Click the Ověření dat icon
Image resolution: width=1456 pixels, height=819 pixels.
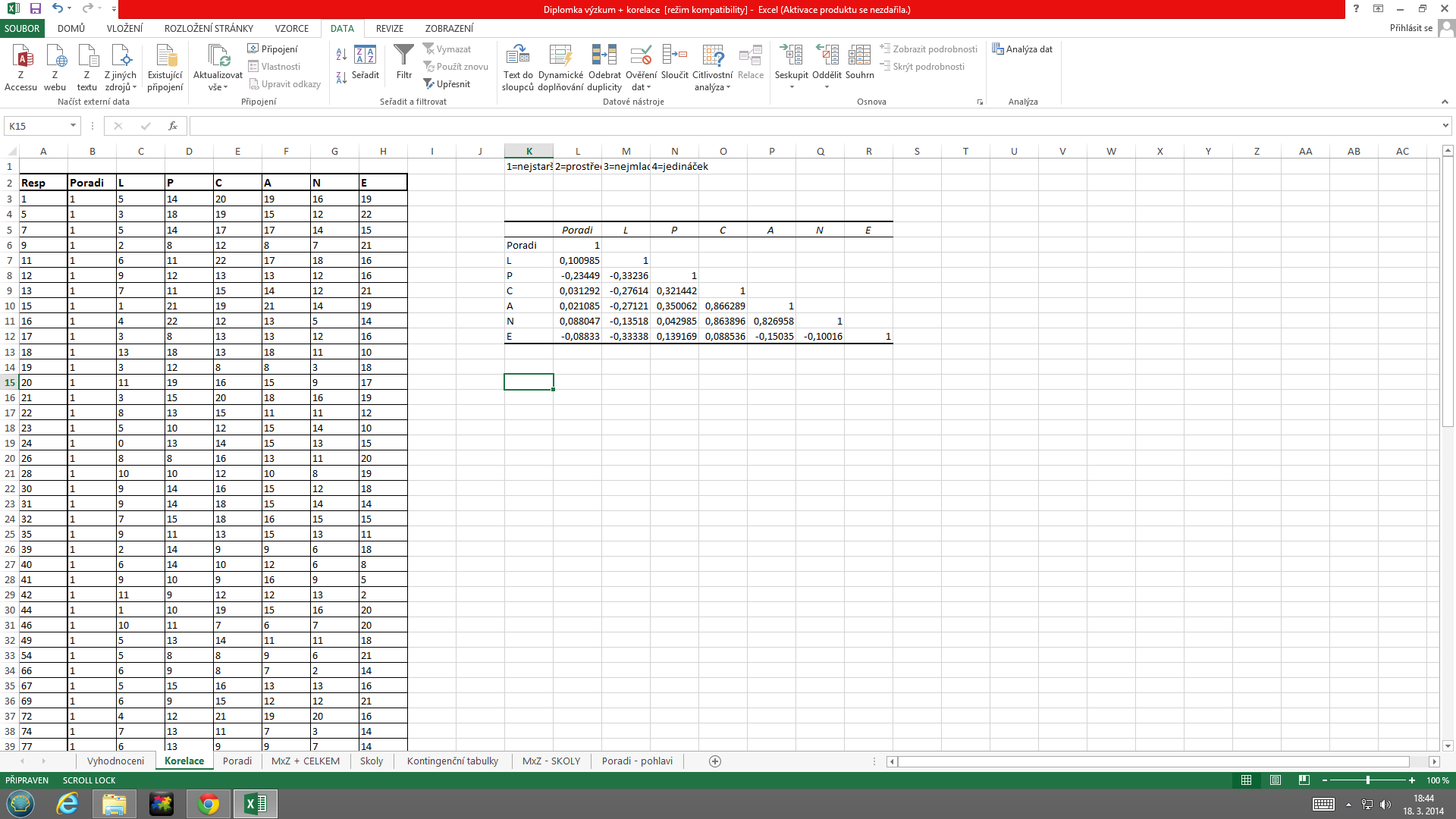pos(641,56)
